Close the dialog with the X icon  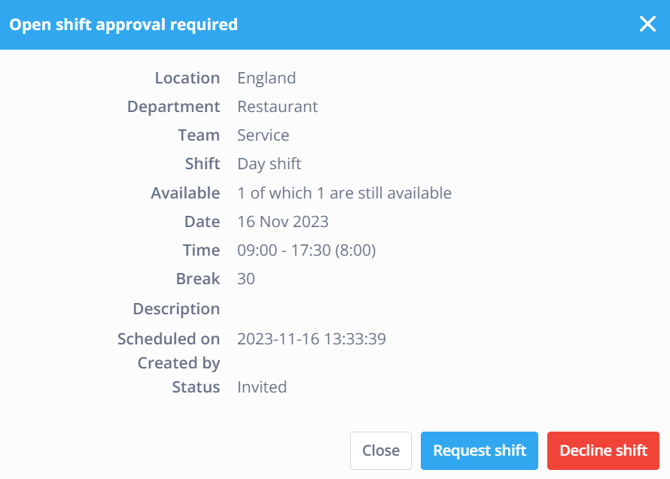(647, 24)
